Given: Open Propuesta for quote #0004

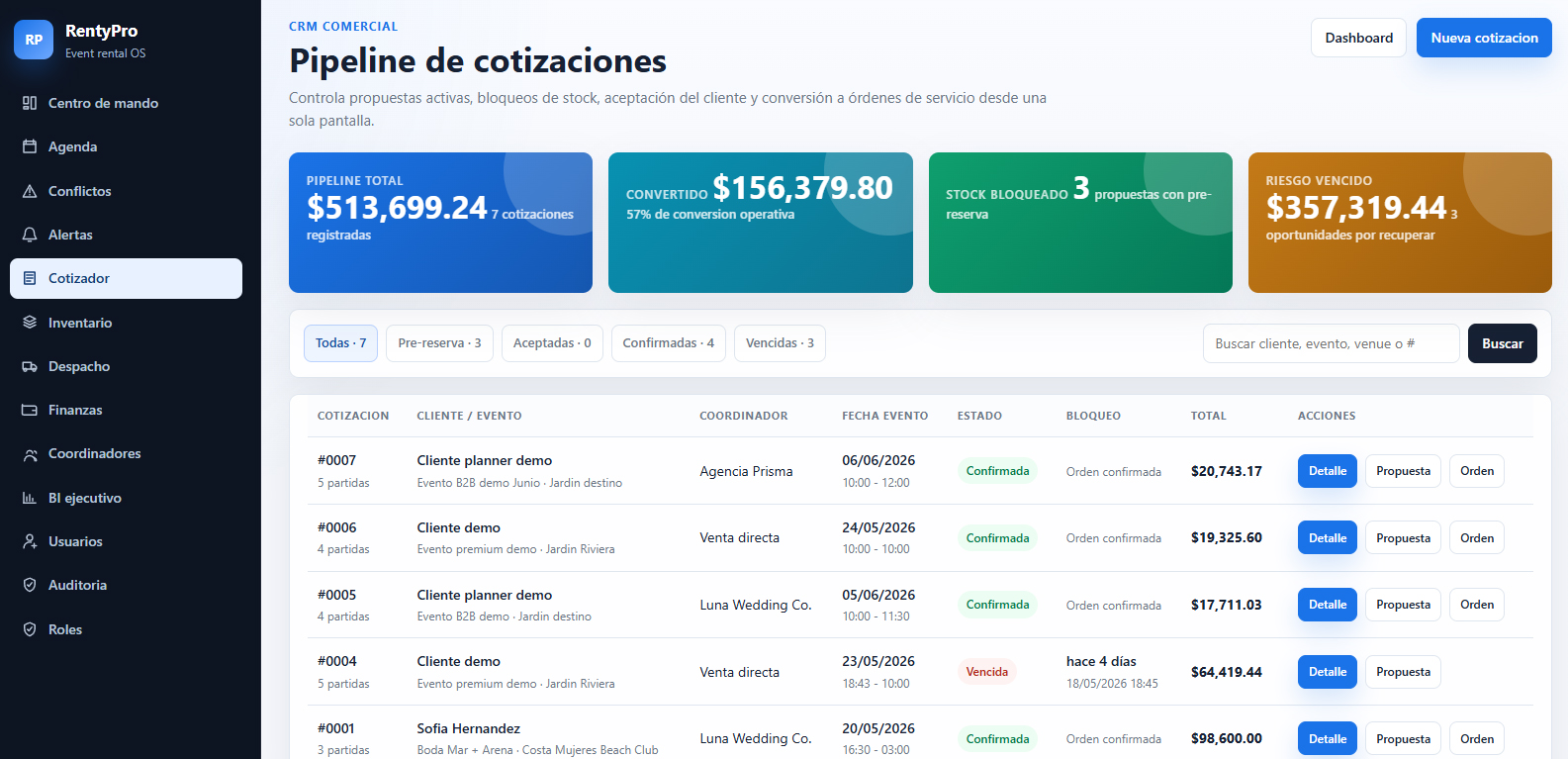Looking at the screenshot, I should (x=1403, y=672).
